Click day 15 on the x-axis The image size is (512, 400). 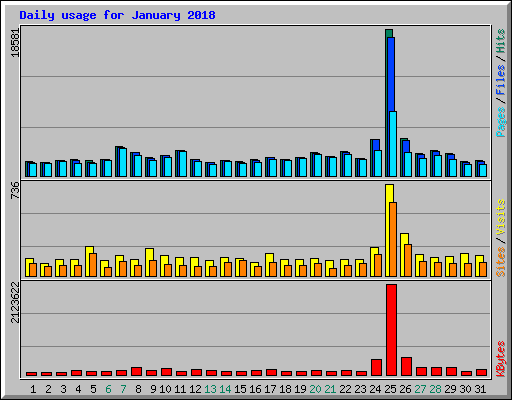240,389
